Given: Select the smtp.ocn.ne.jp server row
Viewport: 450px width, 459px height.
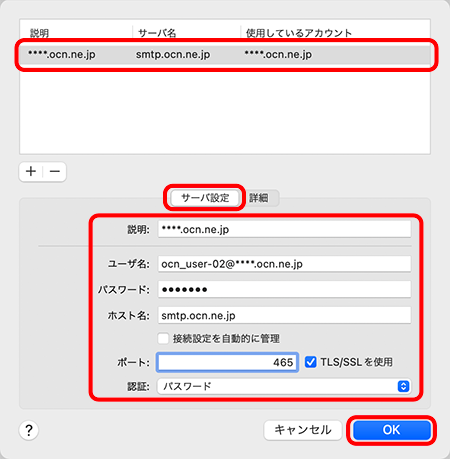Looking at the screenshot, I should pos(225,54).
